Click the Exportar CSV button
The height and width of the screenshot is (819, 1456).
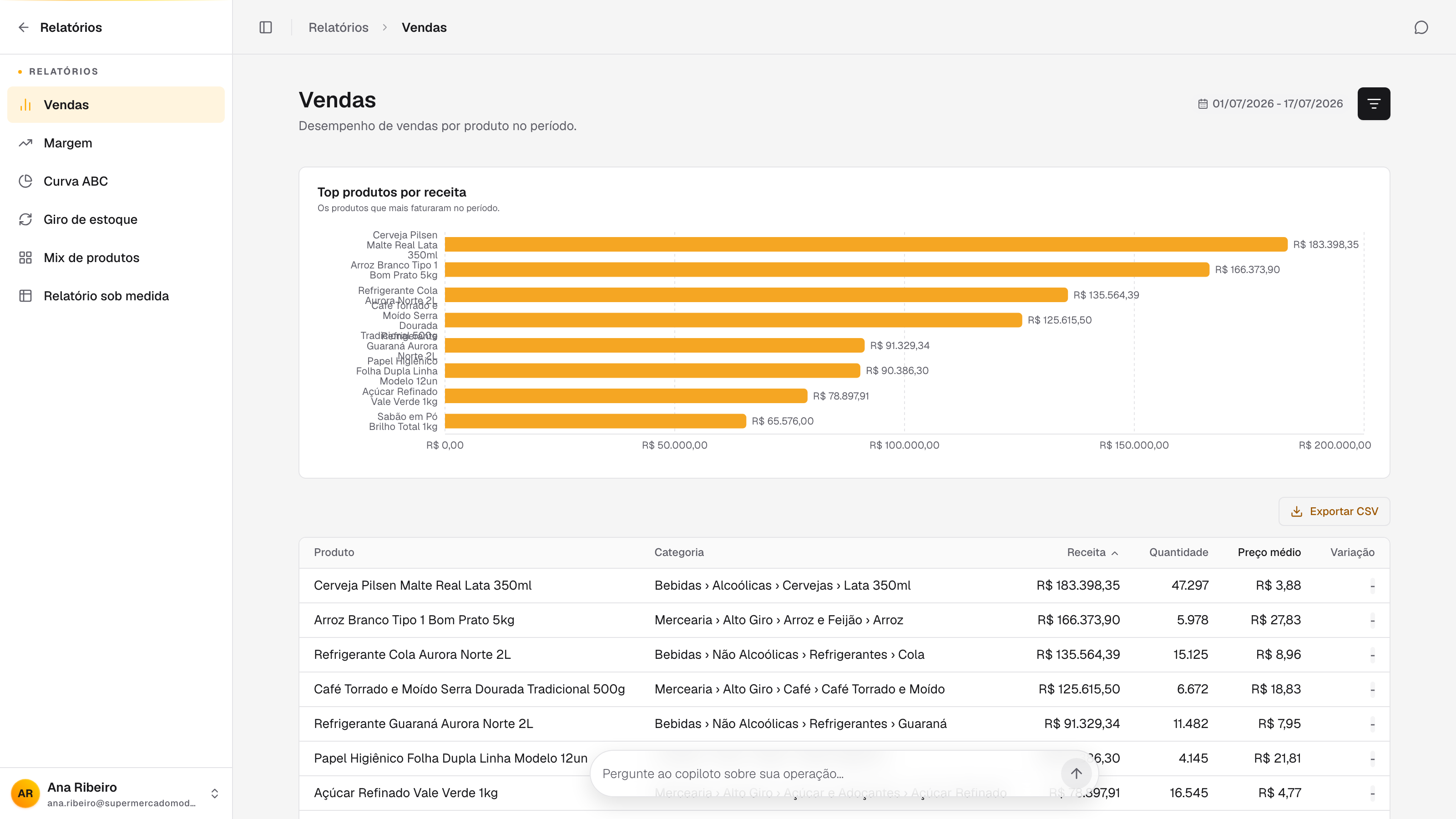1334,511
